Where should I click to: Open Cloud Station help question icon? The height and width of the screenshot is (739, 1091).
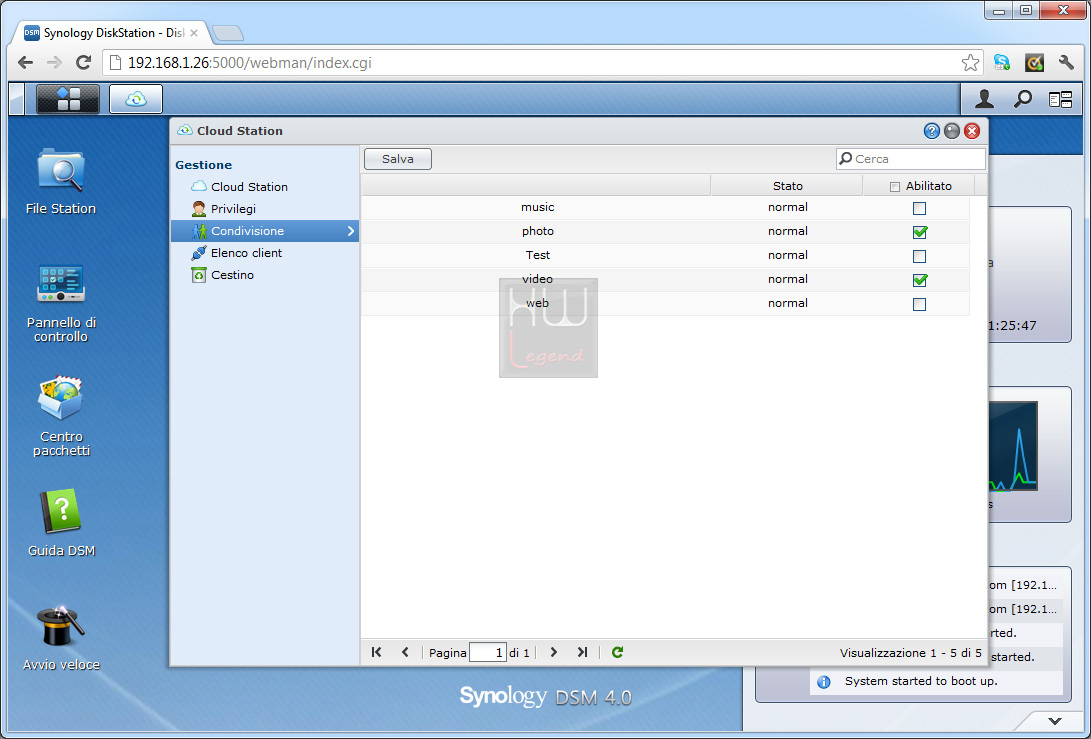coord(932,131)
